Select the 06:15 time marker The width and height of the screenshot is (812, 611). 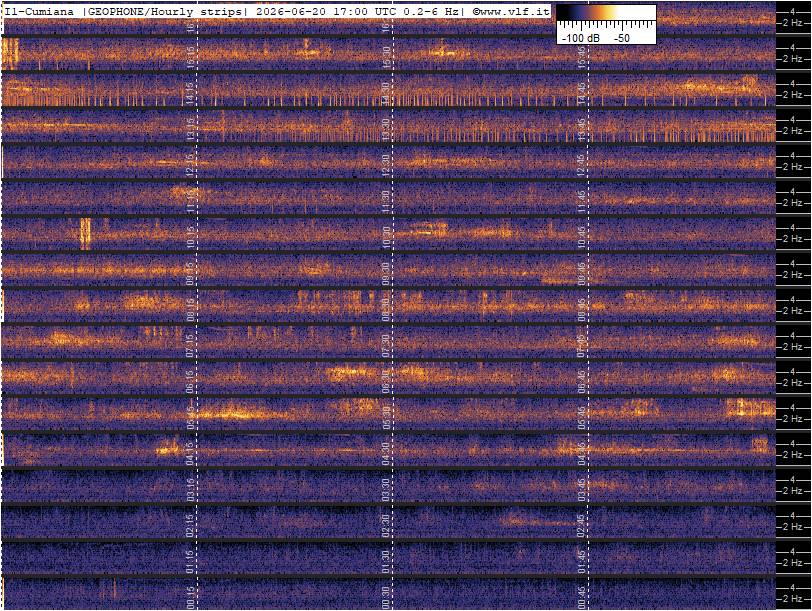(190, 382)
